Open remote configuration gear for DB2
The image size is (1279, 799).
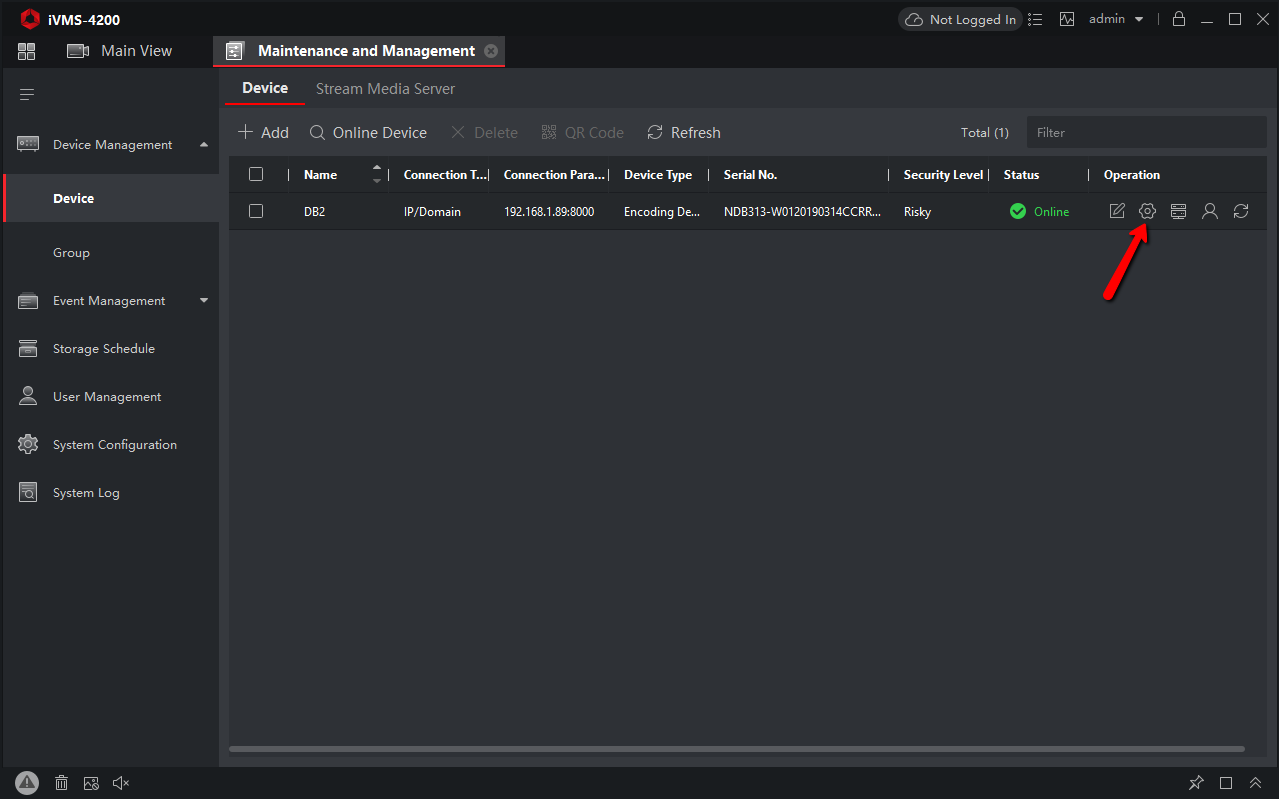tap(1147, 211)
